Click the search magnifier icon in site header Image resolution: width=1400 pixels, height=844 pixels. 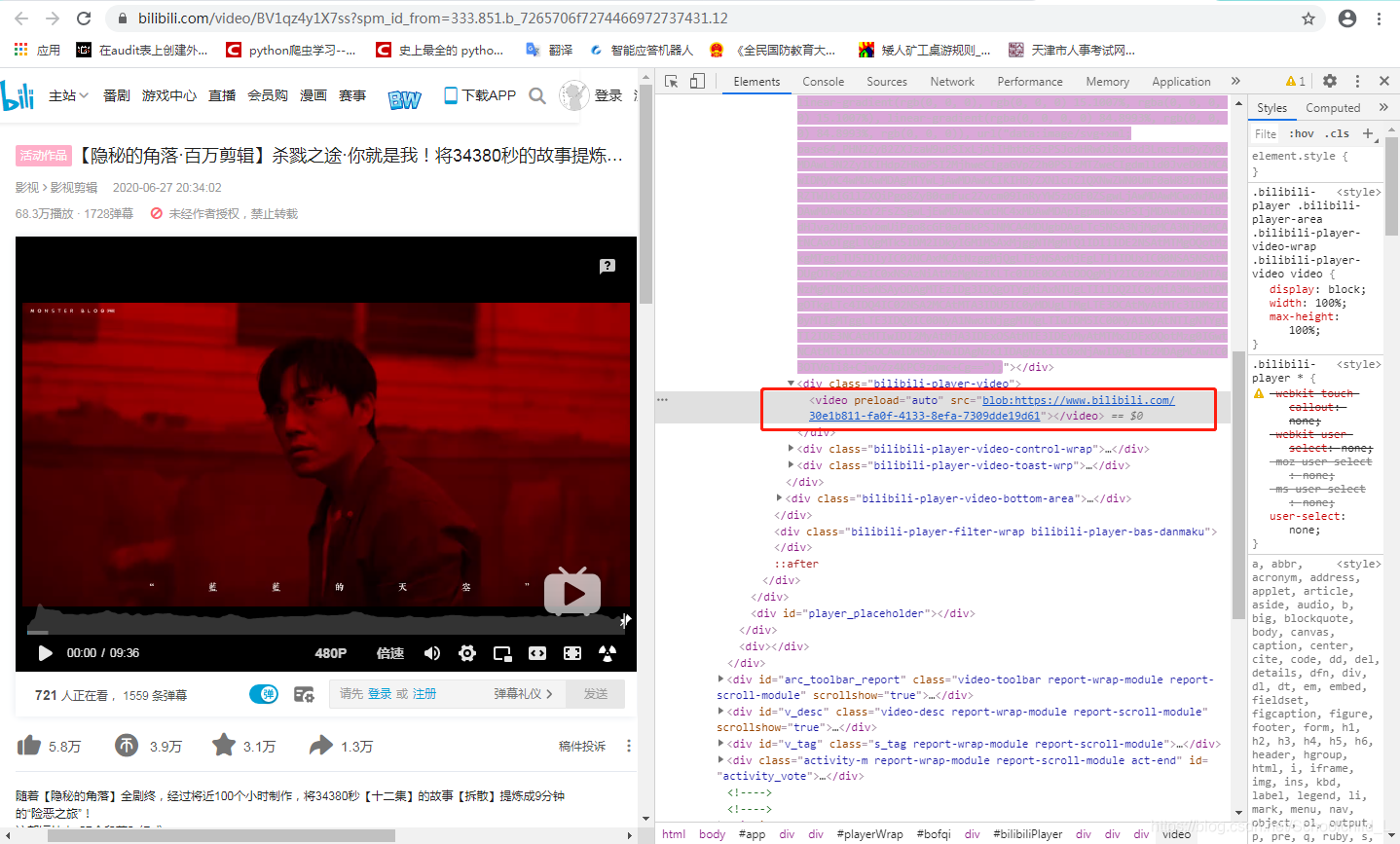tap(537, 95)
